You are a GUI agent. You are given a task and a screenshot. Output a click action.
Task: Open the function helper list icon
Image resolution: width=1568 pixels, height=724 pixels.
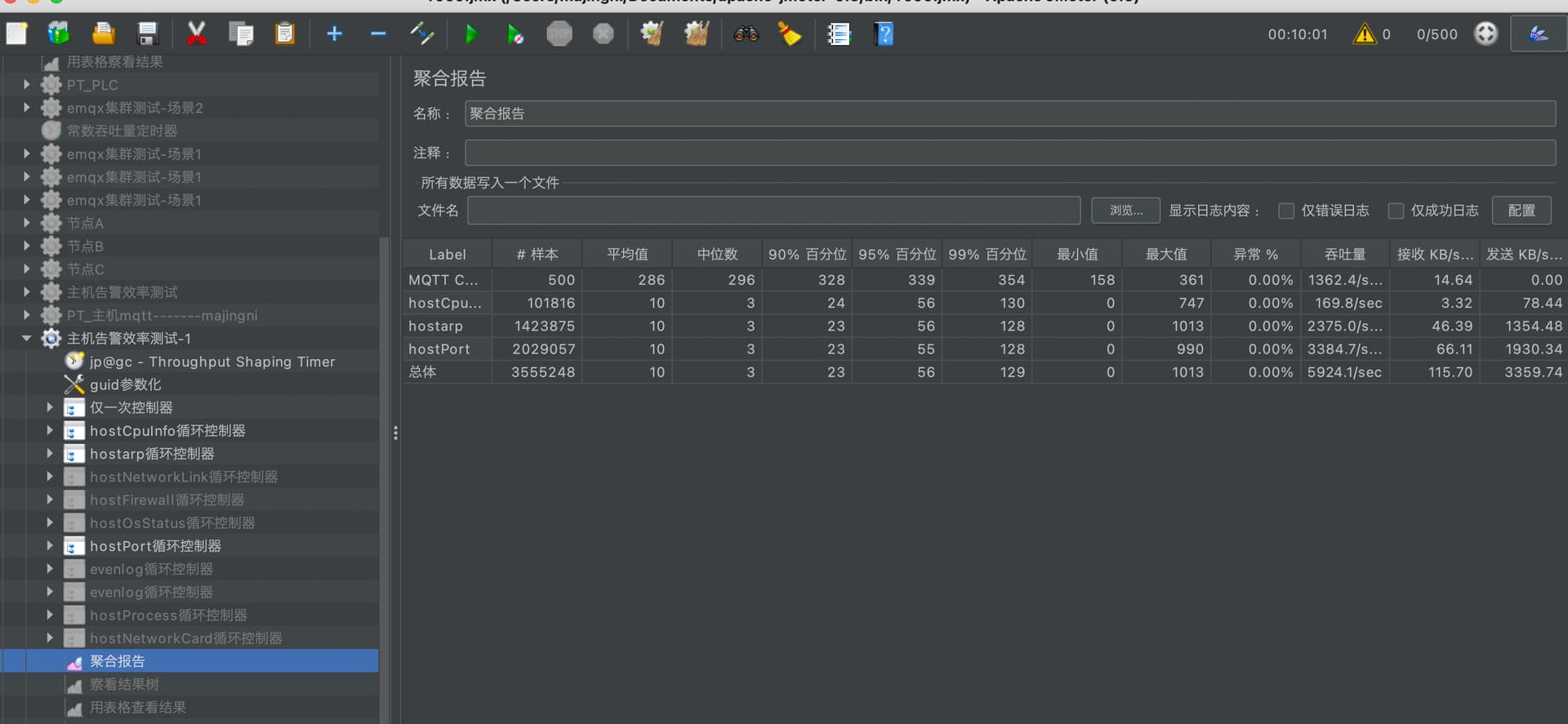coord(839,34)
